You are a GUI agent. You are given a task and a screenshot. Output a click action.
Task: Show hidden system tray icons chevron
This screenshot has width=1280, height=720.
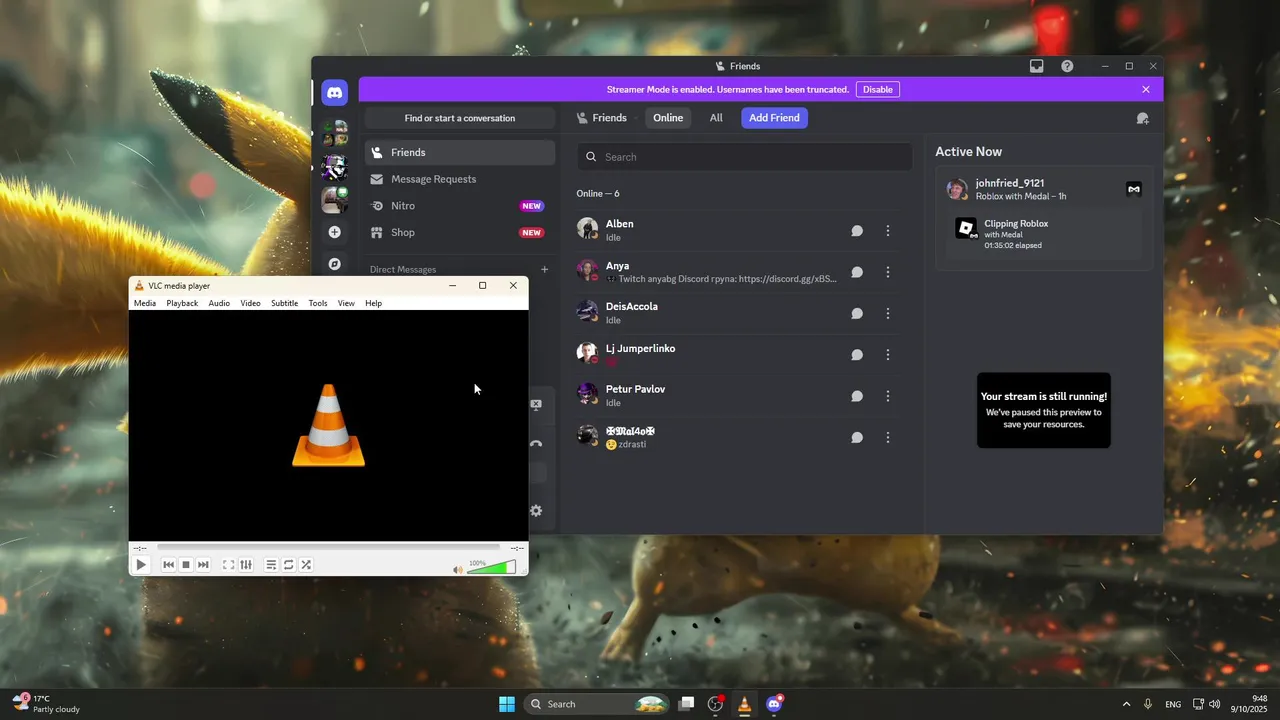click(1126, 704)
